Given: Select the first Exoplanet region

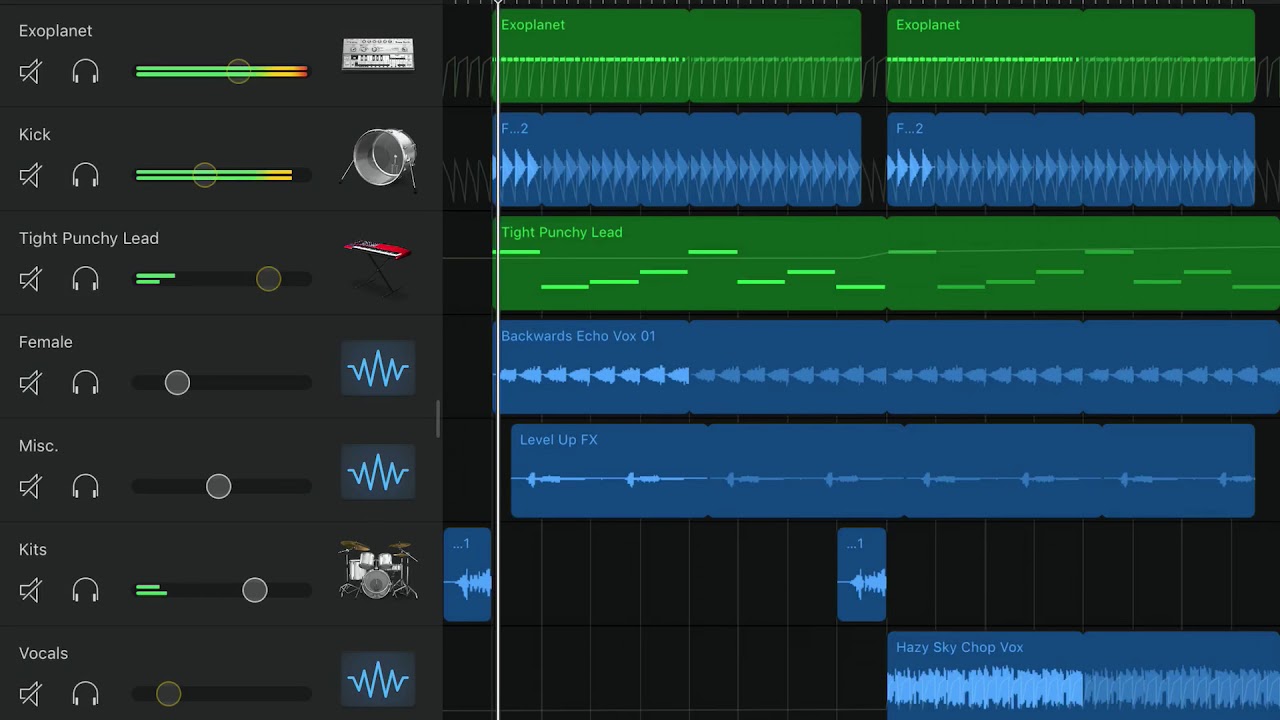Looking at the screenshot, I should click(x=678, y=56).
